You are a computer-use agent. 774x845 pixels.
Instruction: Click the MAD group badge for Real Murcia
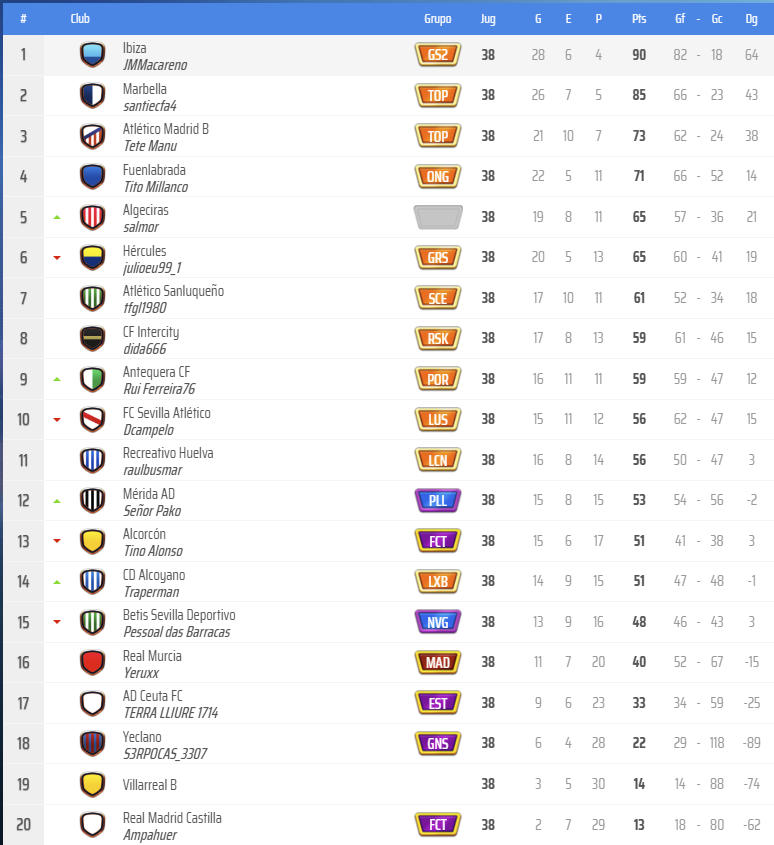click(x=437, y=663)
